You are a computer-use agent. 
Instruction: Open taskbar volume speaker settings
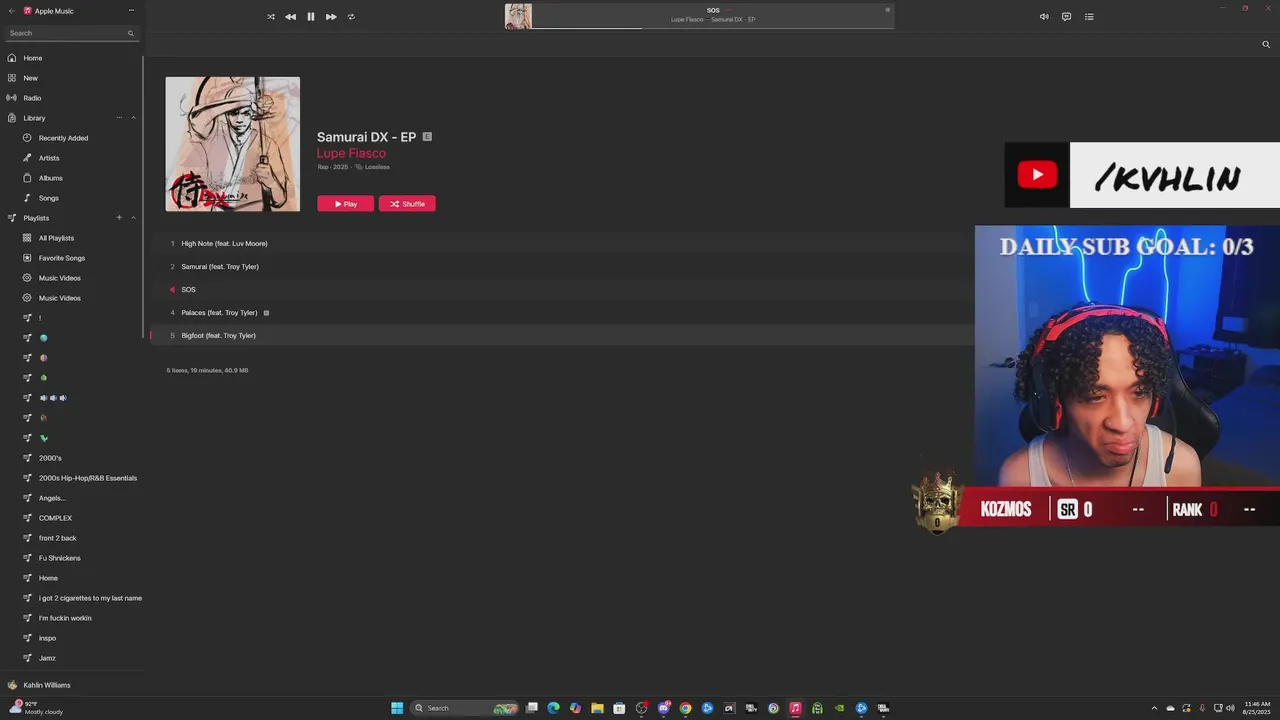coord(1229,708)
